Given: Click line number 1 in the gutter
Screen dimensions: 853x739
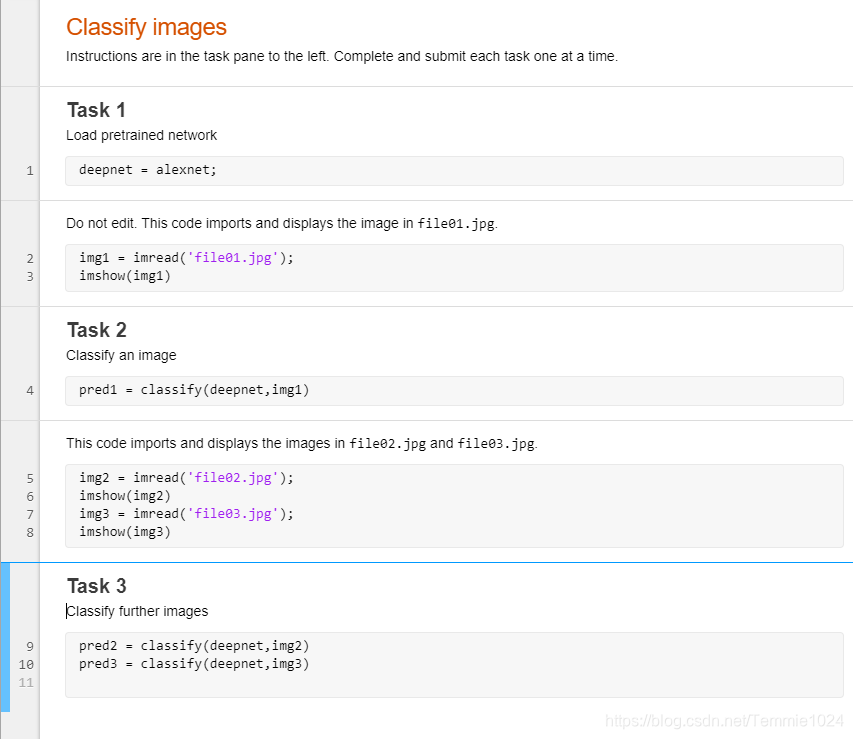Looking at the screenshot, I should (30, 171).
